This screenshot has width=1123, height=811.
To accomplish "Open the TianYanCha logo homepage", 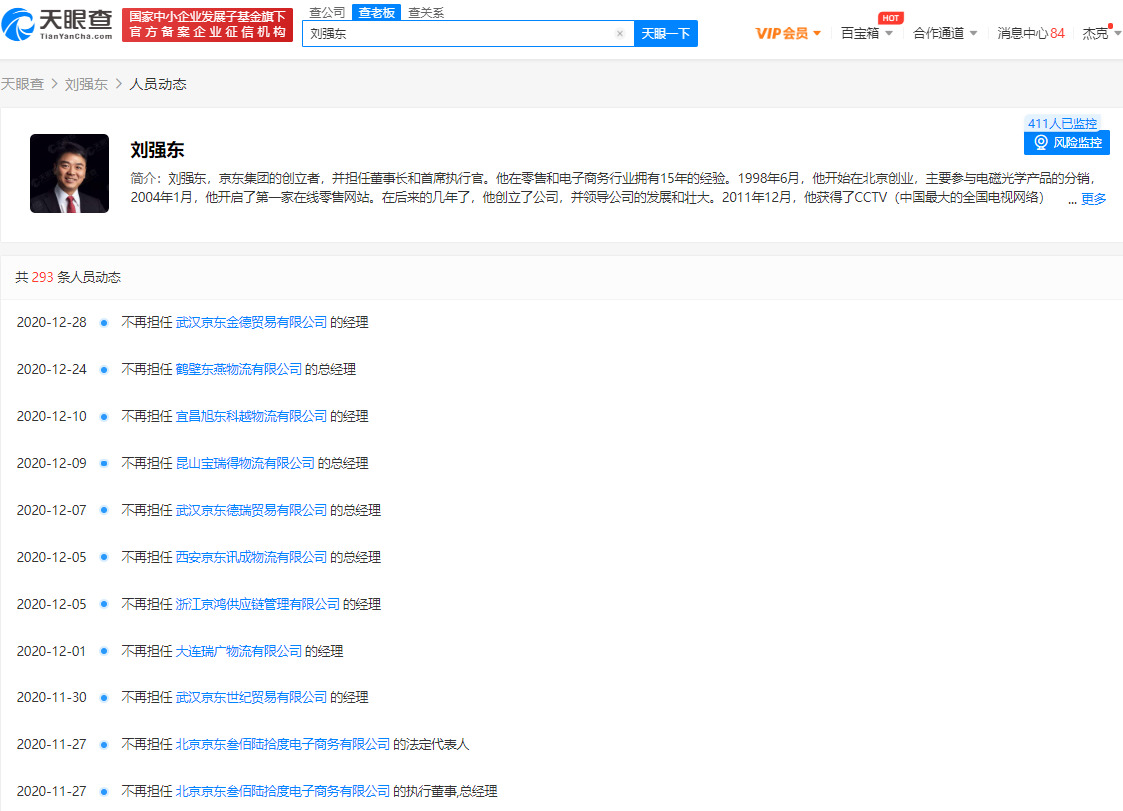I will click(57, 24).
